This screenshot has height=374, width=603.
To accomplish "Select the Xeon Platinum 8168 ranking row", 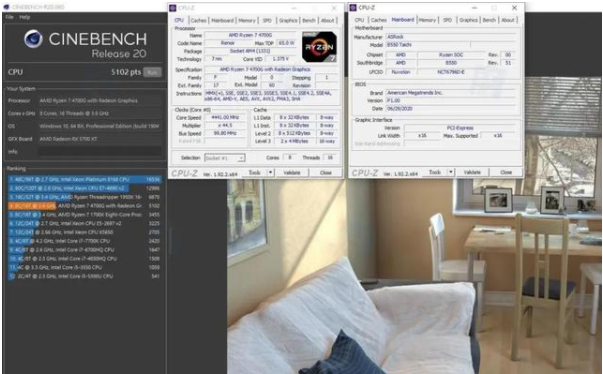I will click(x=84, y=180).
